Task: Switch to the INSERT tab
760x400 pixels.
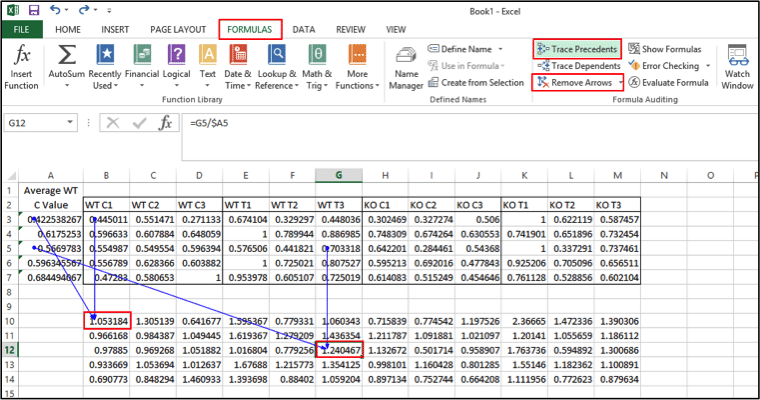Action: tap(115, 30)
